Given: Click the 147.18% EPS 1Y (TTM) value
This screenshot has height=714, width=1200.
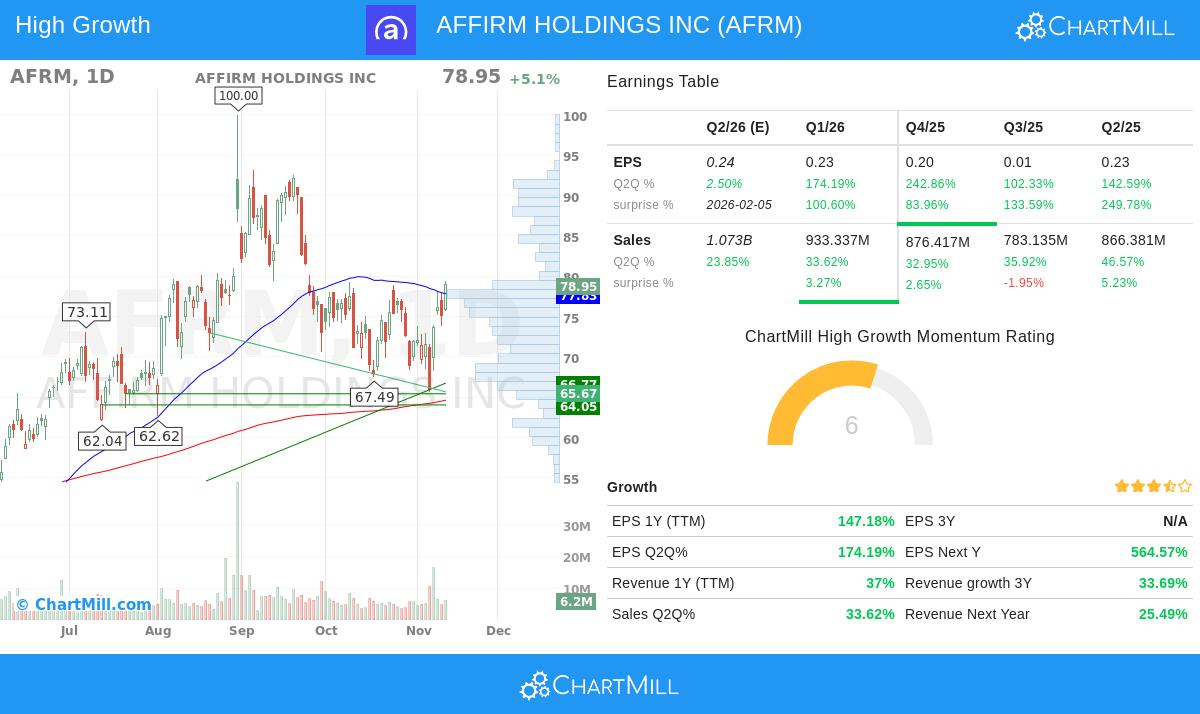Looking at the screenshot, I should point(866,521).
